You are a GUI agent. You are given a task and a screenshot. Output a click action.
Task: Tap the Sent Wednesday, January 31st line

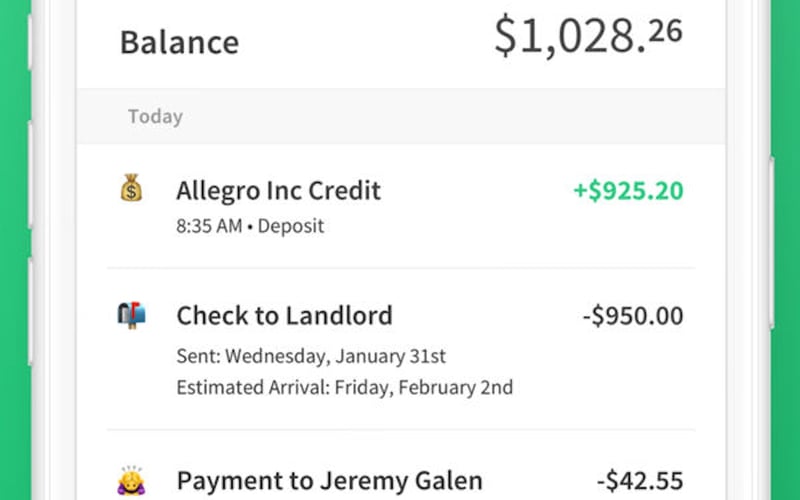311,355
